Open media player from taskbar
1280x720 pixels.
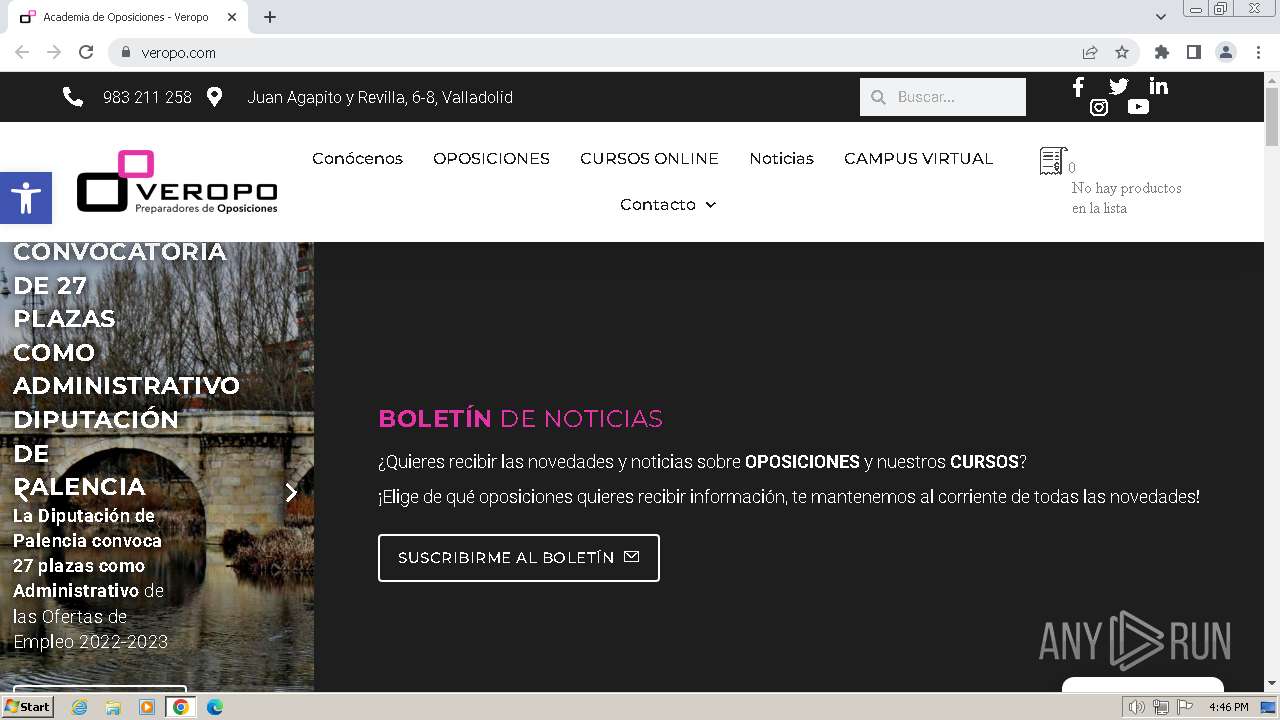[147, 707]
